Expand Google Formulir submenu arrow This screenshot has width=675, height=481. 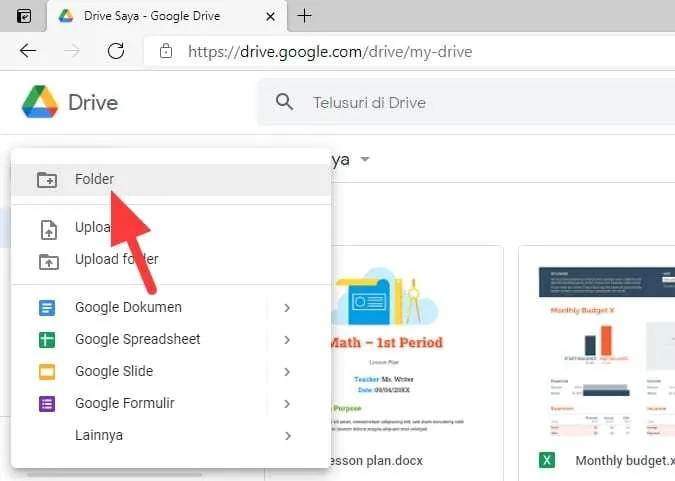click(287, 404)
